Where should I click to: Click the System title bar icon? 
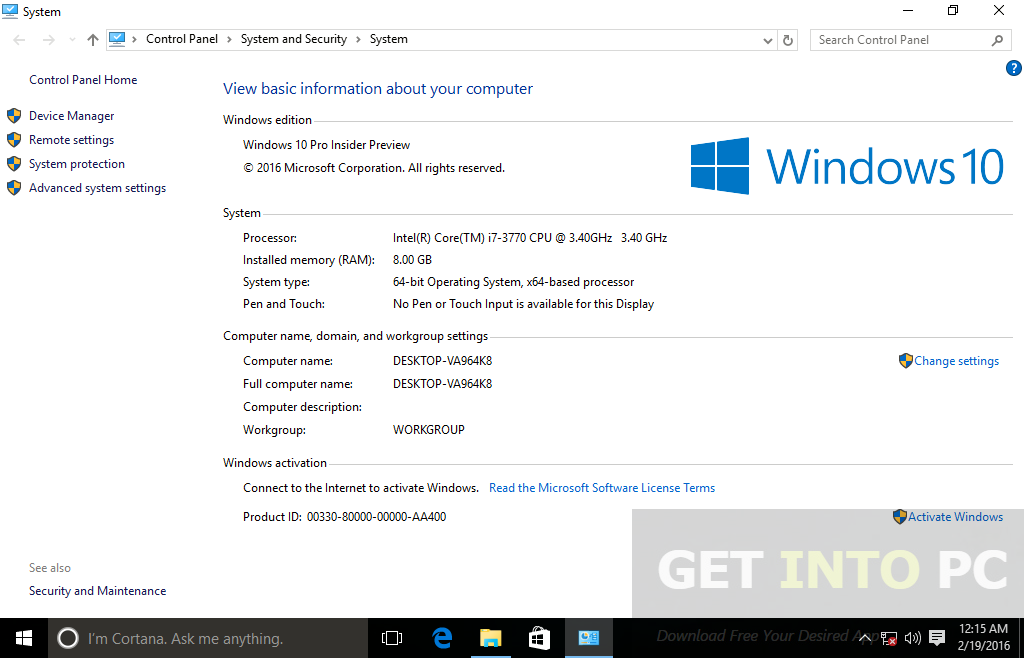[10, 11]
